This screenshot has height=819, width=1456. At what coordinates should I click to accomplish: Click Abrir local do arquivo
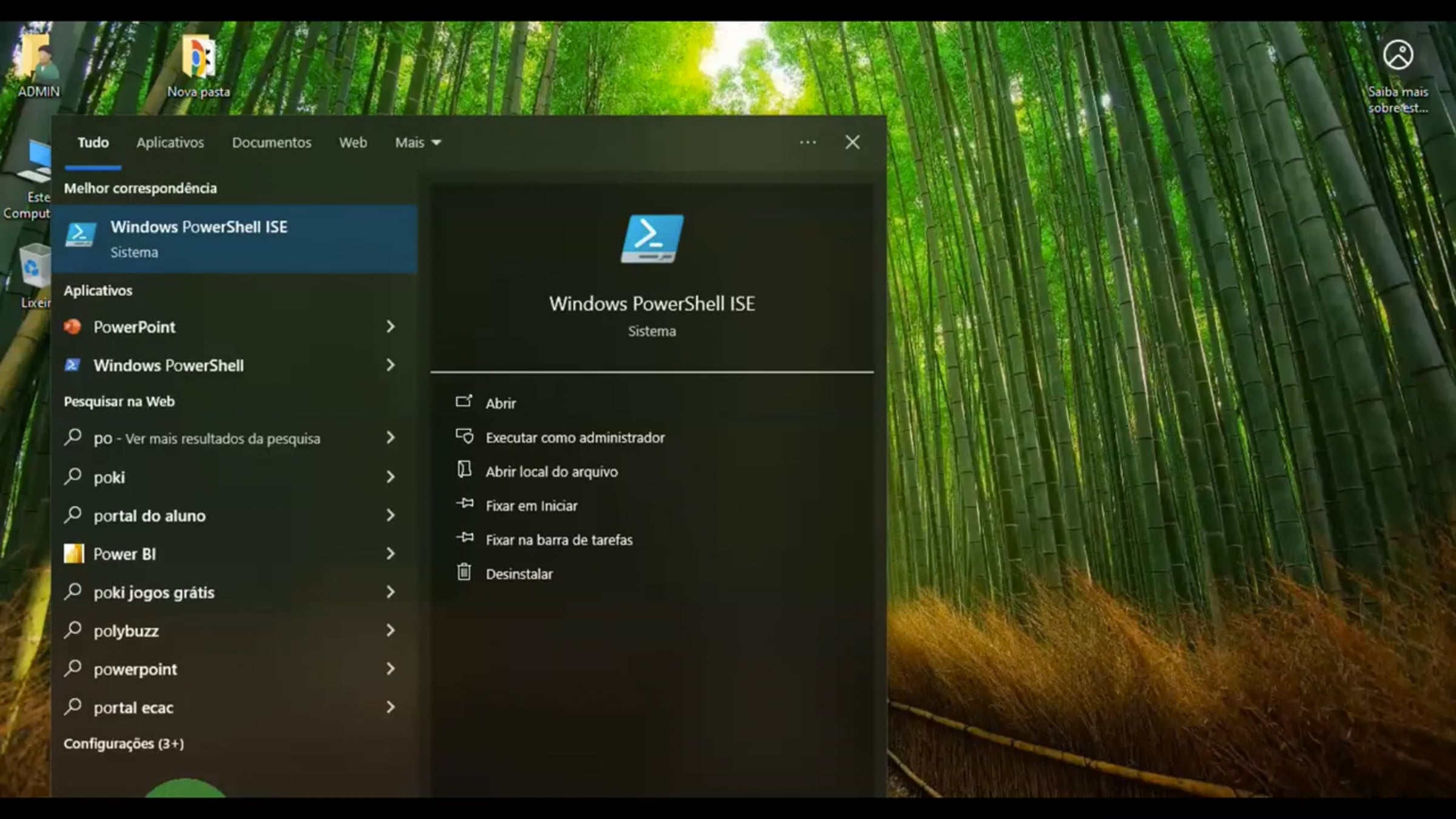(x=551, y=471)
